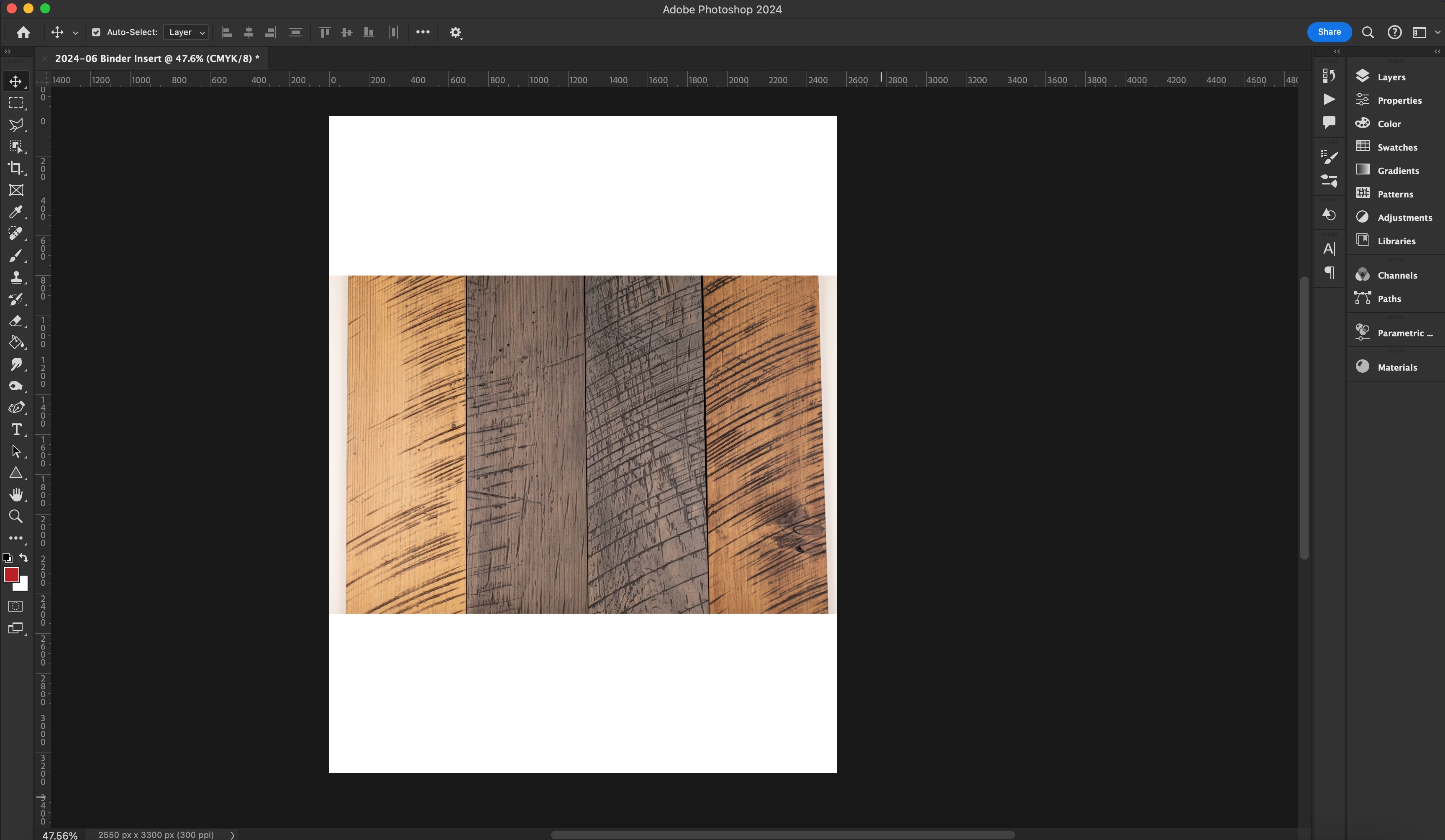This screenshot has height=840, width=1445.
Task: Toggle the Auto-Select checkbox
Action: point(96,33)
